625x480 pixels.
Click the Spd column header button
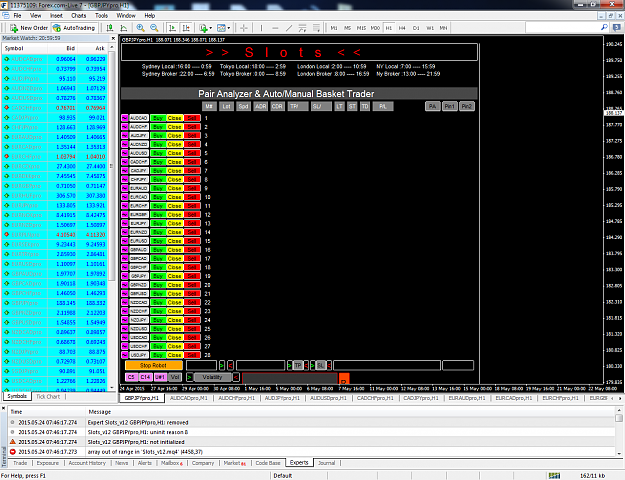(243, 106)
